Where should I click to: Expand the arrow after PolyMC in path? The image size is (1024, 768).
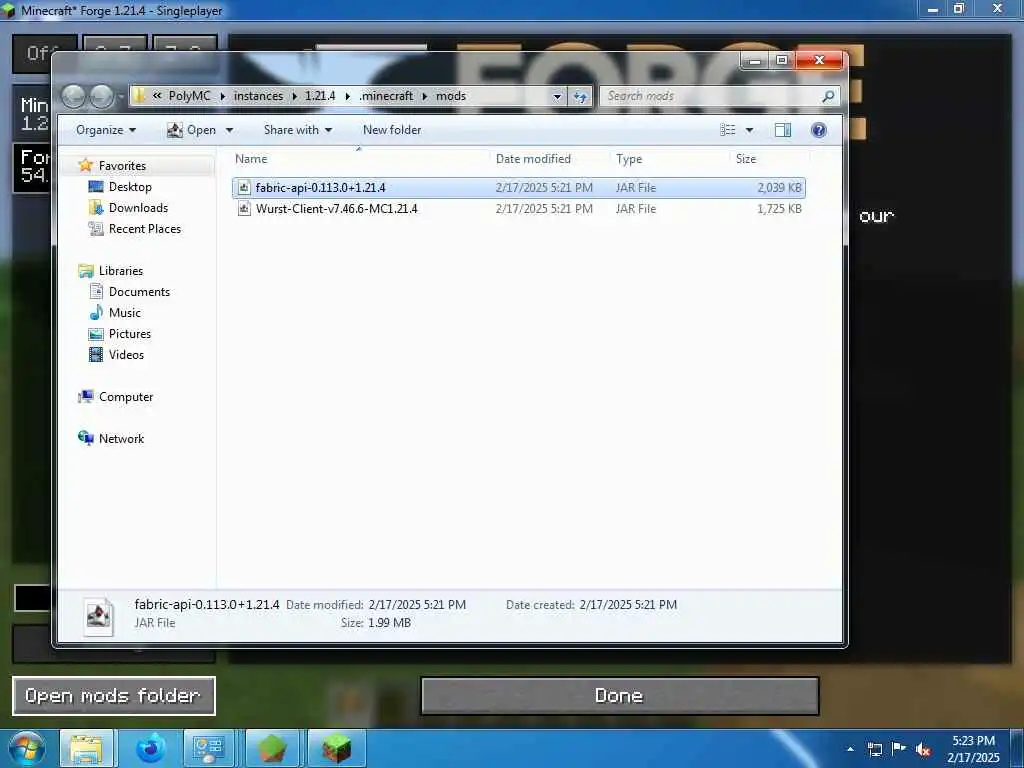click(222, 96)
